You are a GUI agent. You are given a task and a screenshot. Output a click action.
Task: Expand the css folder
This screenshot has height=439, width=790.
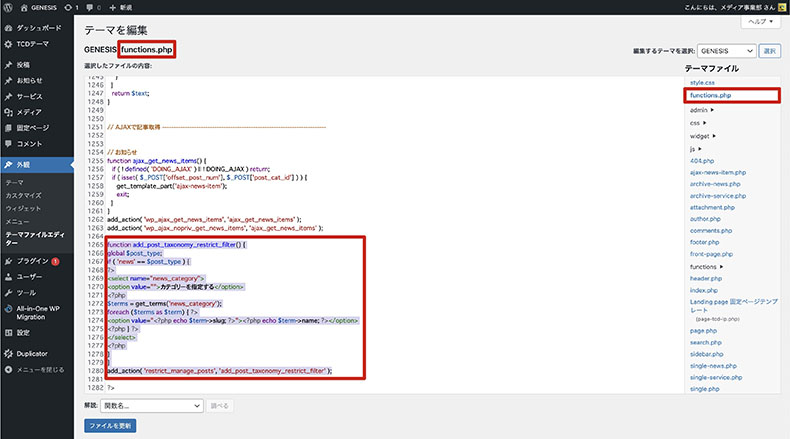(698, 123)
